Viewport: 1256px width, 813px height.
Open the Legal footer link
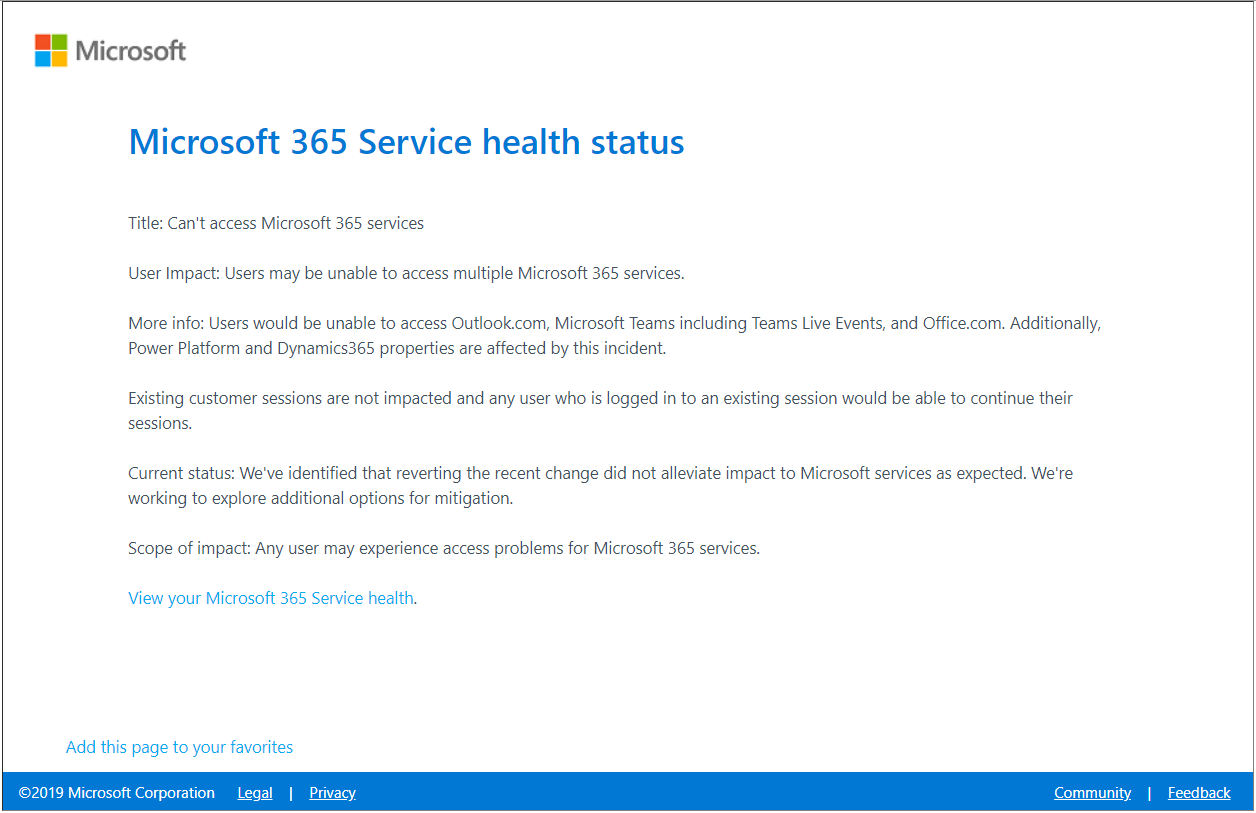tap(255, 793)
